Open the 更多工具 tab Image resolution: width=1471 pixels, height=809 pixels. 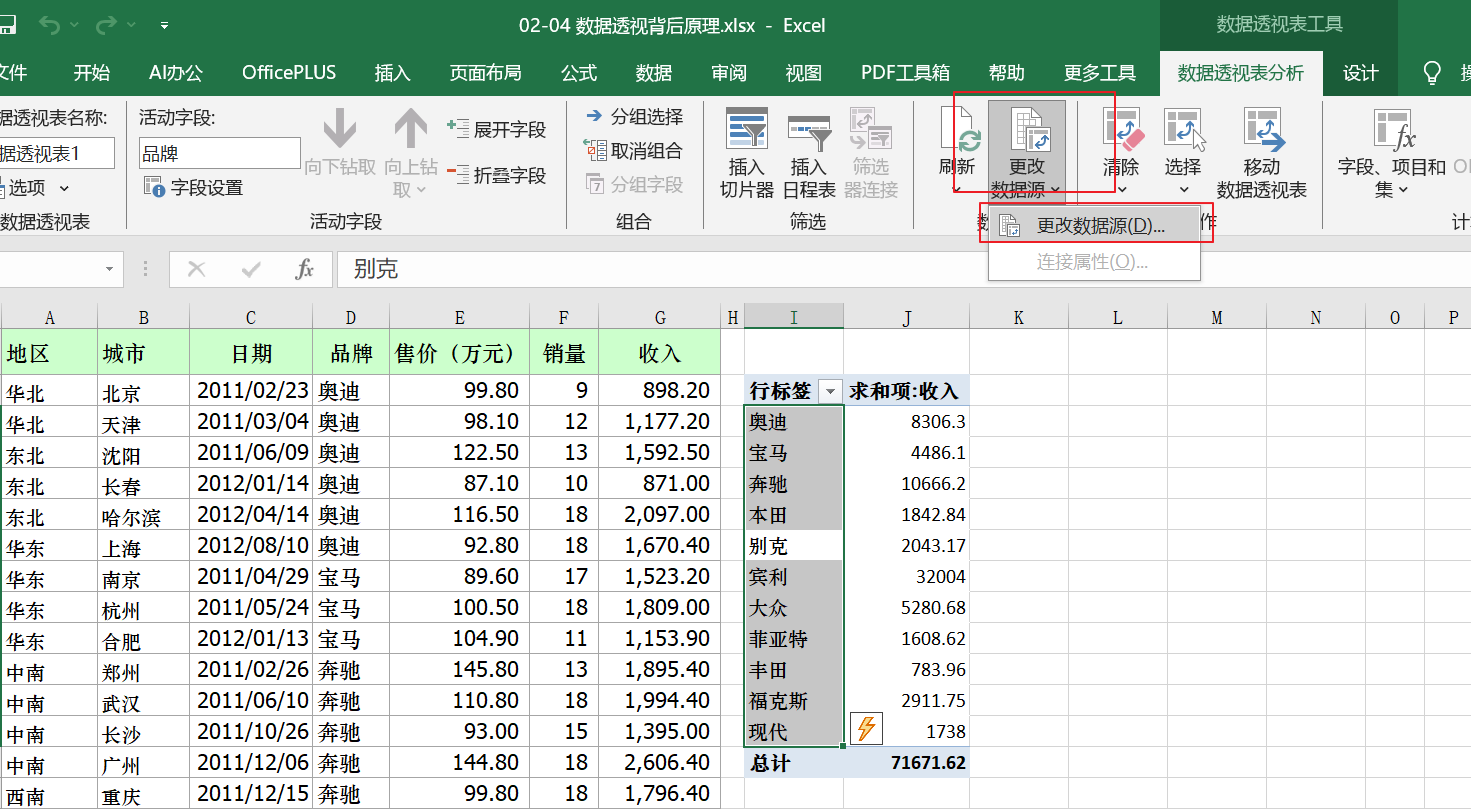pos(1100,72)
